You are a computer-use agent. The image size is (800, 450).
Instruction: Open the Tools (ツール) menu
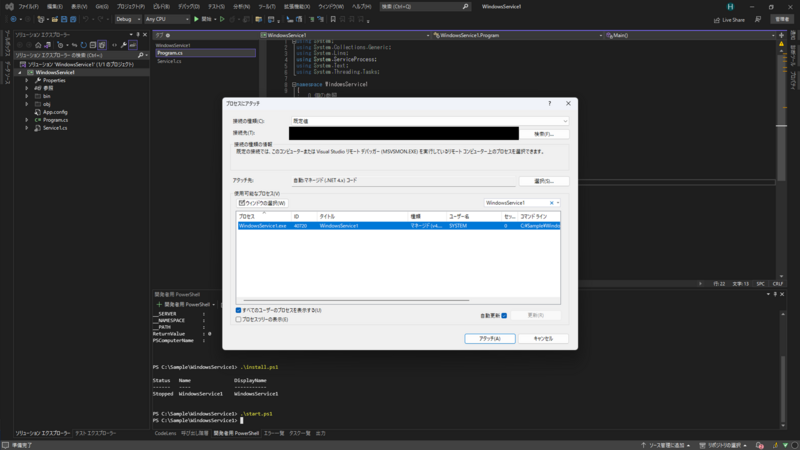click(266, 7)
